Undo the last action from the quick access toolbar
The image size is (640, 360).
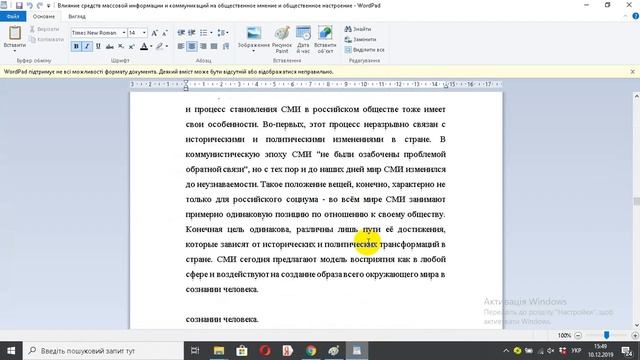29,6
